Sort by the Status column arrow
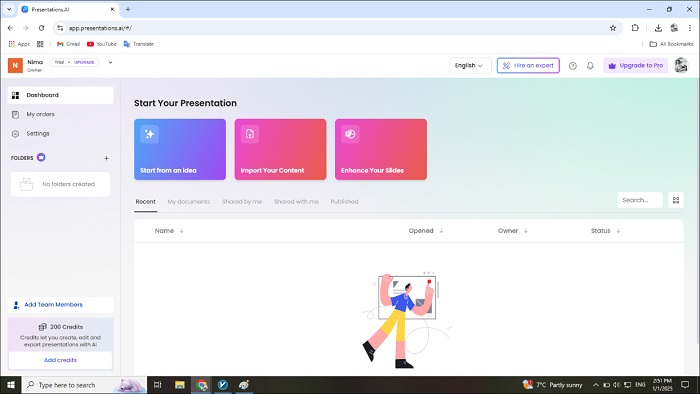Image resolution: width=700 pixels, height=394 pixels. point(618,231)
